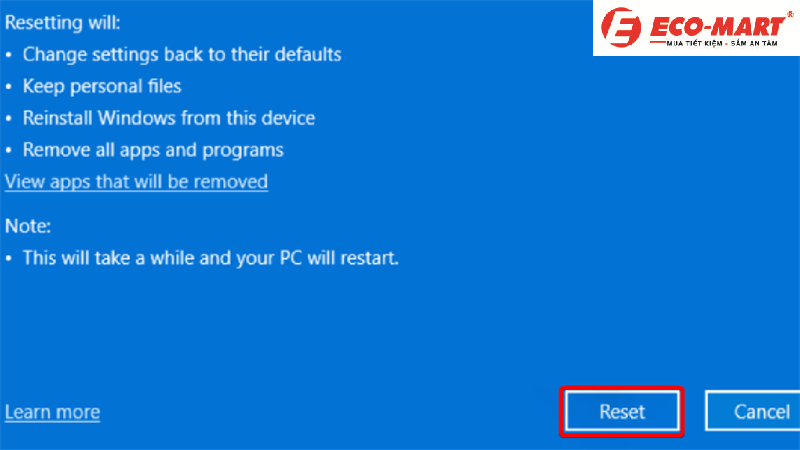Click the registered trademark symbol on logo
The height and width of the screenshot is (450, 800).
[x=790, y=15]
